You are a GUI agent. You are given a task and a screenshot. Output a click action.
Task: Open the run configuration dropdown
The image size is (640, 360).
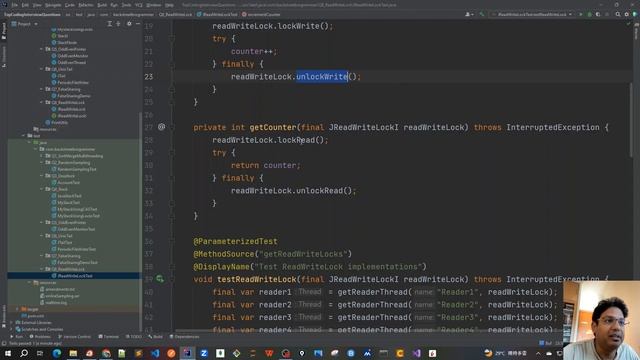point(531,14)
